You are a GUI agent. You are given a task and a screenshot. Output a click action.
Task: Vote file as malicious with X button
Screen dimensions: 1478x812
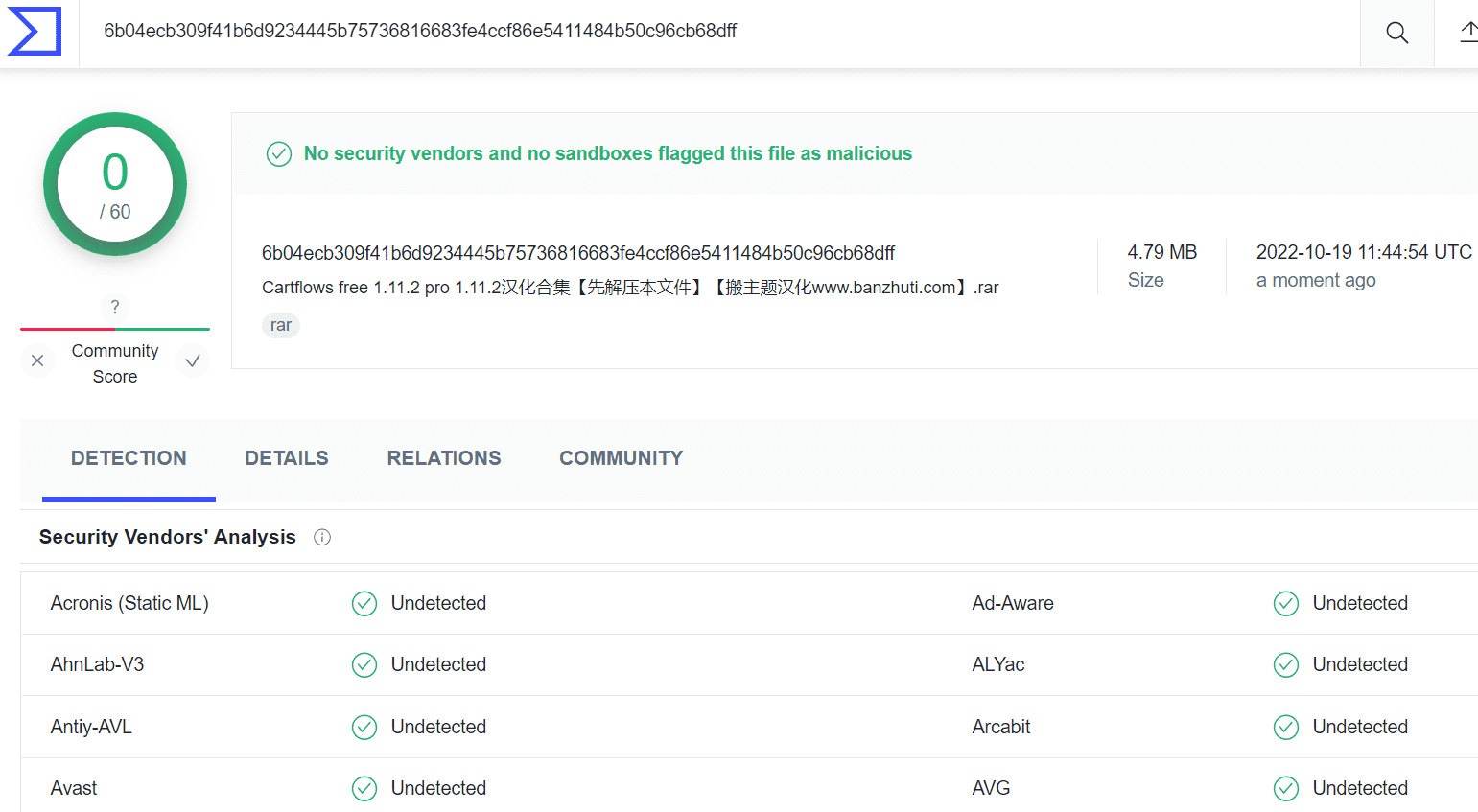coord(37,360)
